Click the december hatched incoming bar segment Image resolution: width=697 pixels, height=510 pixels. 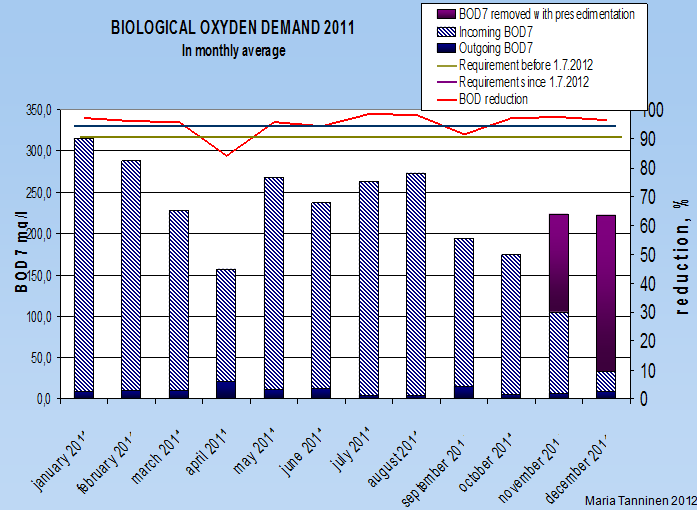click(x=606, y=381)
